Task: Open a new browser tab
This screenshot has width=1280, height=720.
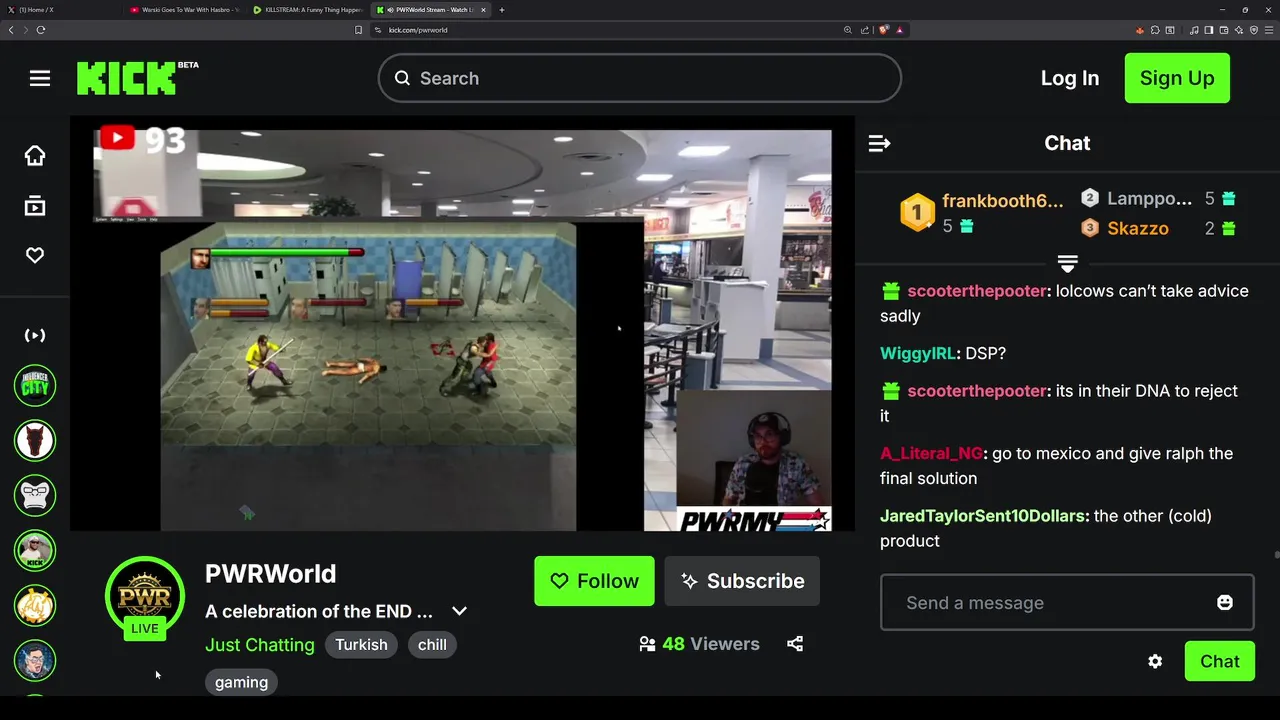Action: pos(502,10)
